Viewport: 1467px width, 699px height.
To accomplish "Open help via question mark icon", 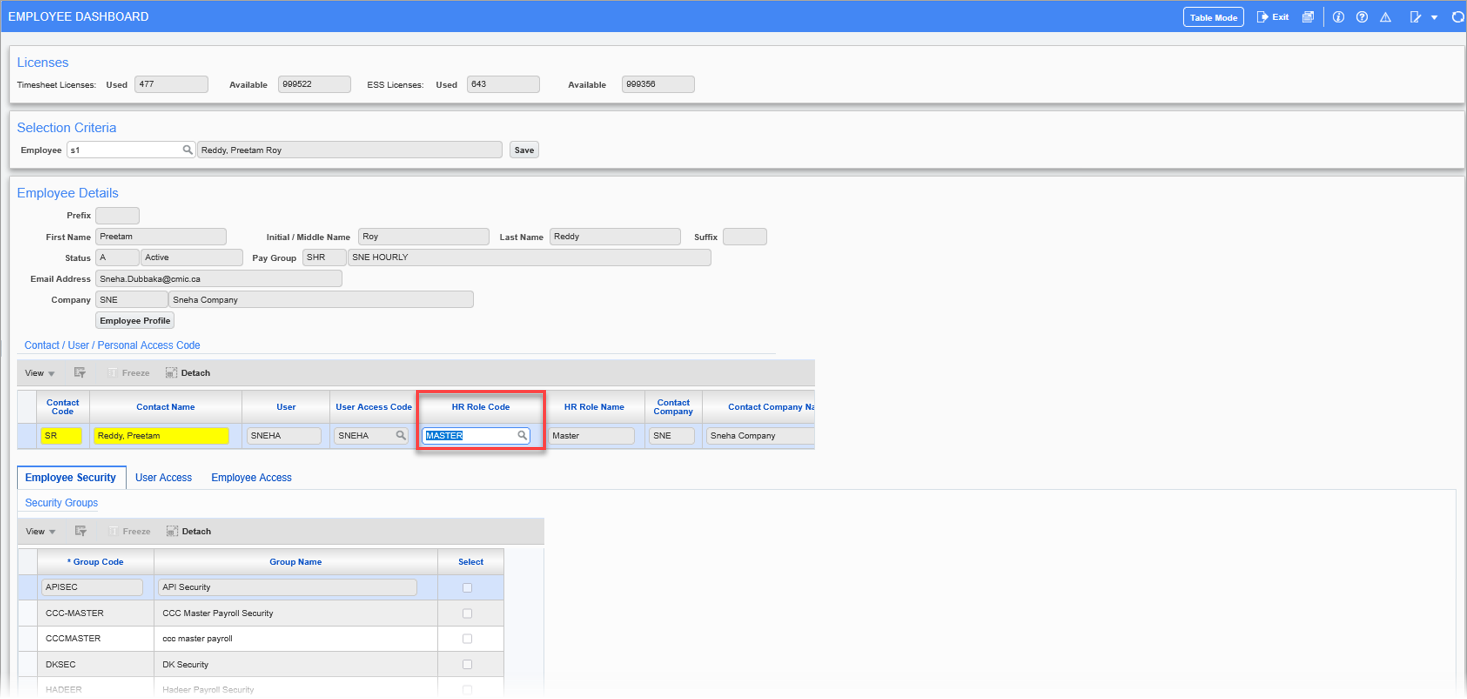I will (x=1362, y=17).
